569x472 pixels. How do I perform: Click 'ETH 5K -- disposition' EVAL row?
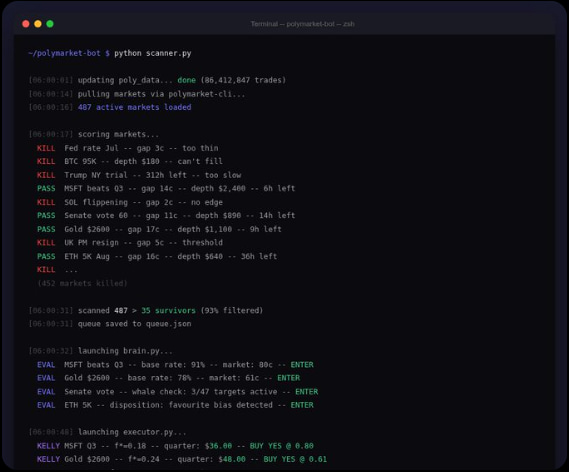(175, 405)
